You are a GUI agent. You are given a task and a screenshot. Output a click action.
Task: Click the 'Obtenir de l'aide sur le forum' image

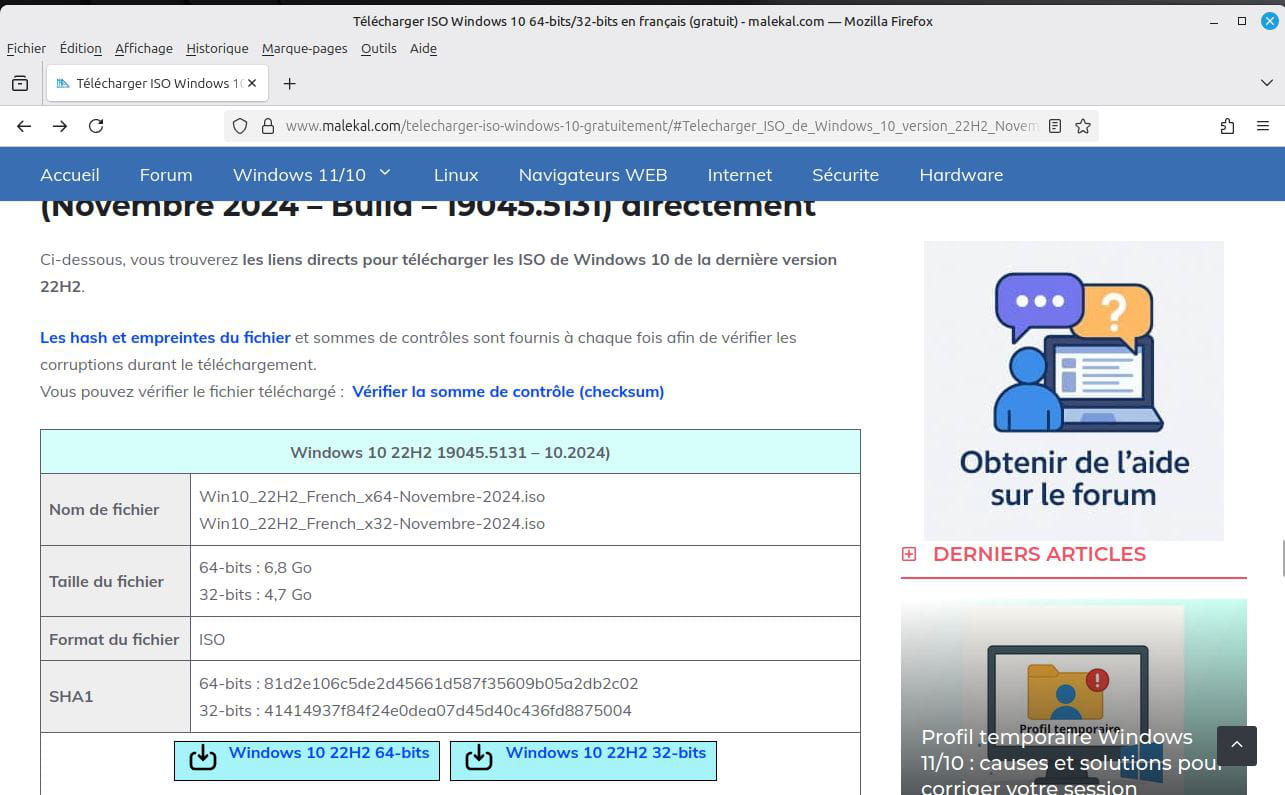click(1073, 390)
